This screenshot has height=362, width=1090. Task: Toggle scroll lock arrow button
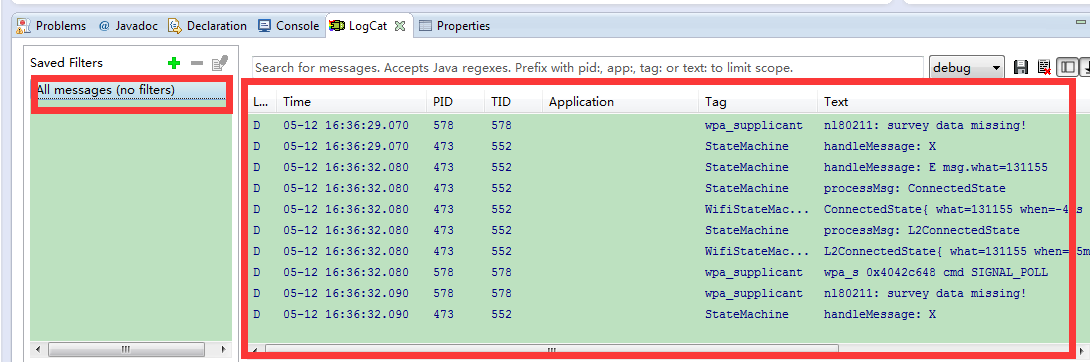pos(1085,67)
